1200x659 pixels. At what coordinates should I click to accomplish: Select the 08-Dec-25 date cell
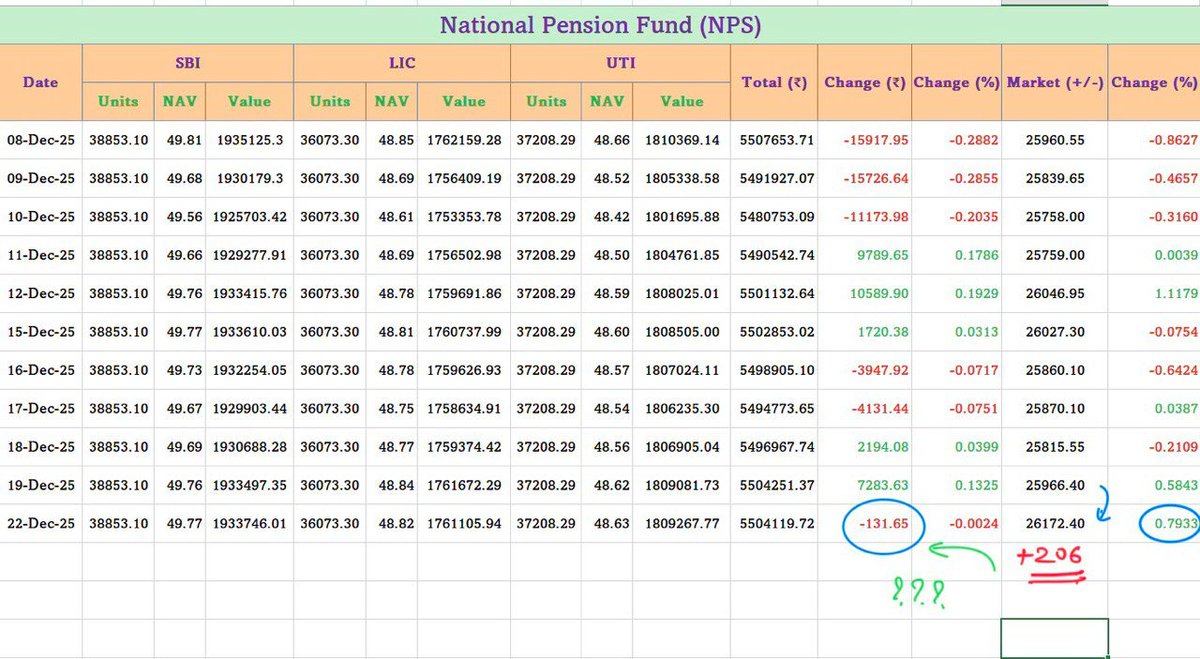(40, 140)
